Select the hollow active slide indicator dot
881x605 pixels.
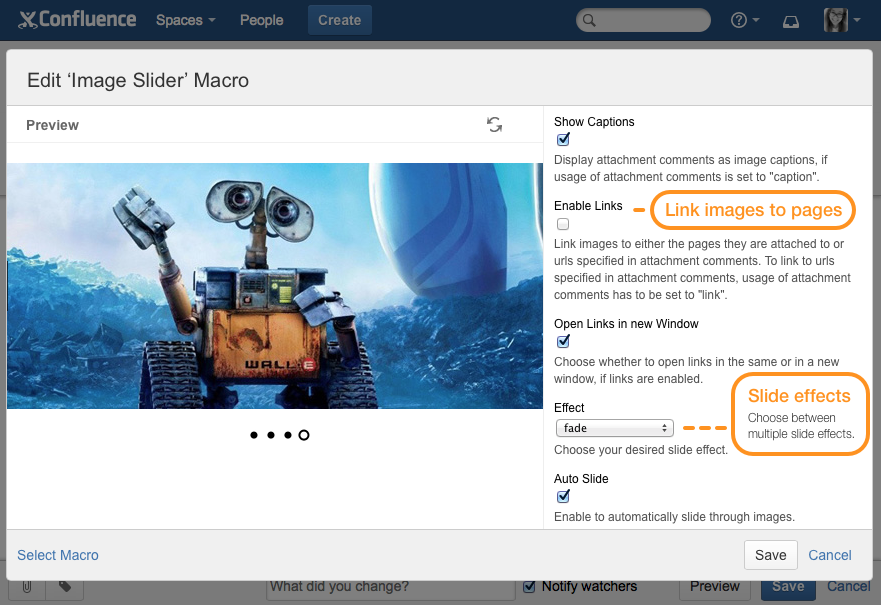(x=304, y=435)
